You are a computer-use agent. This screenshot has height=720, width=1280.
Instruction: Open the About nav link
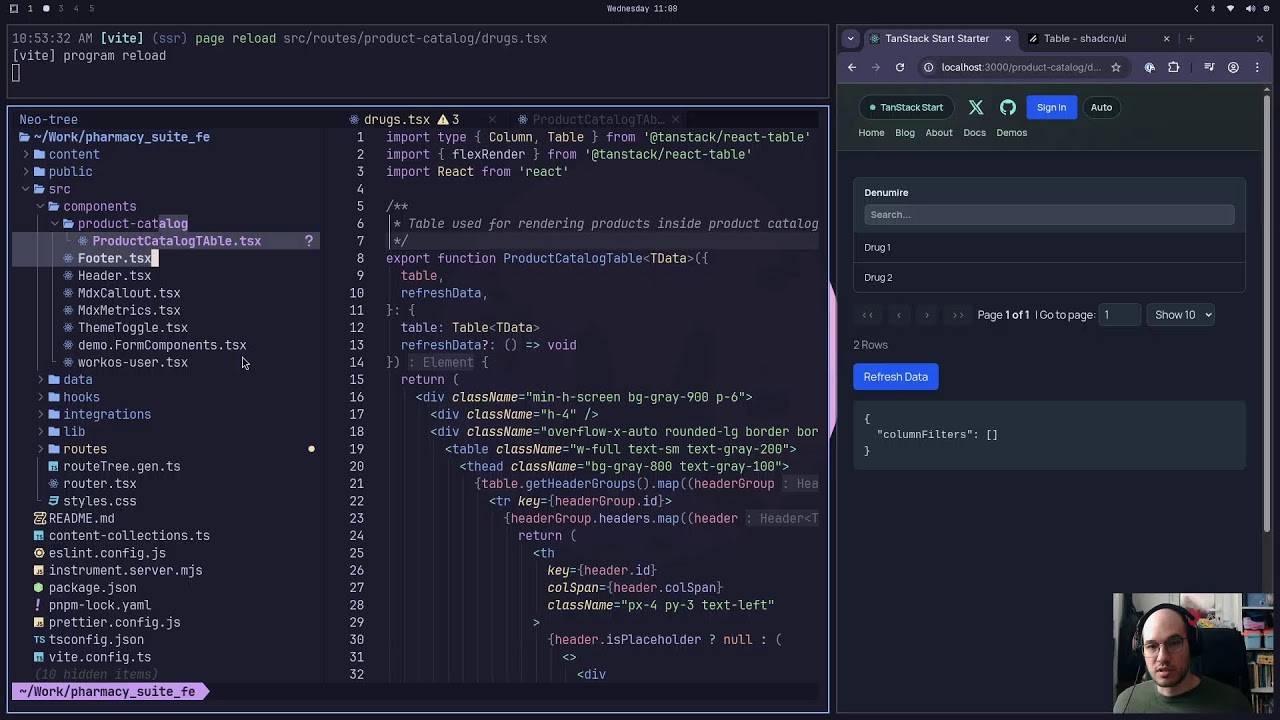939,132
